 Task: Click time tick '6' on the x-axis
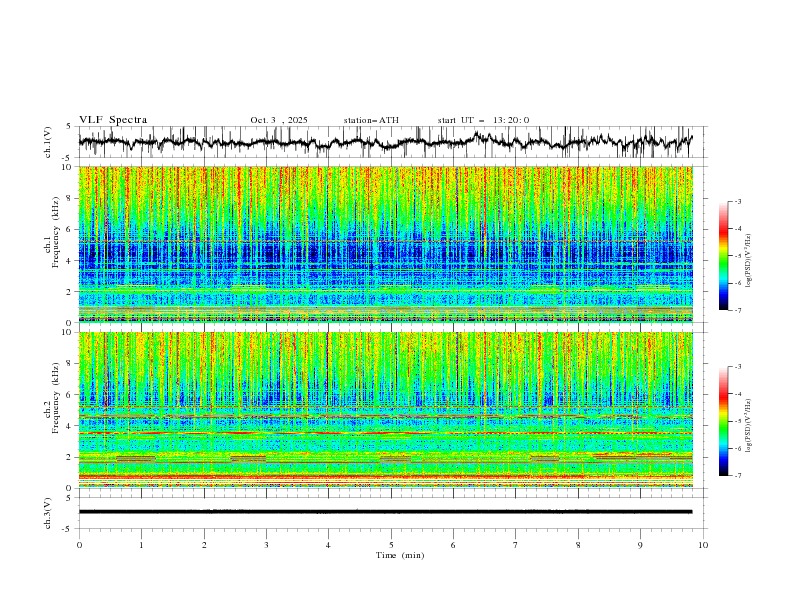453,545
